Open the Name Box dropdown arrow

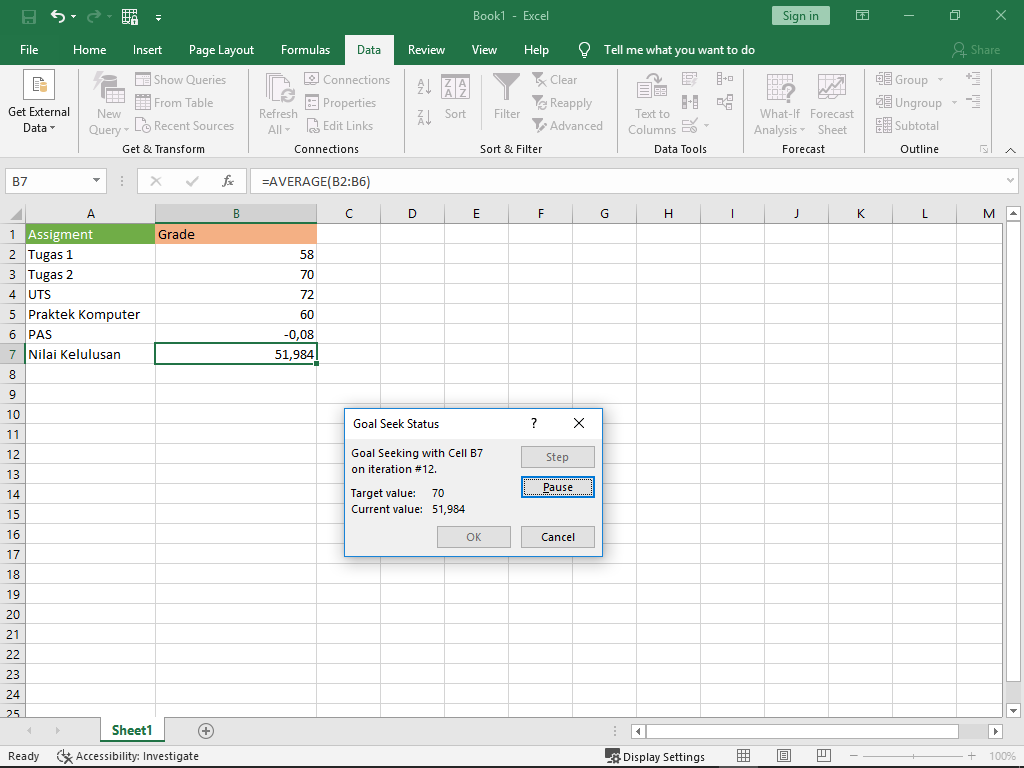tap(96, 181)
